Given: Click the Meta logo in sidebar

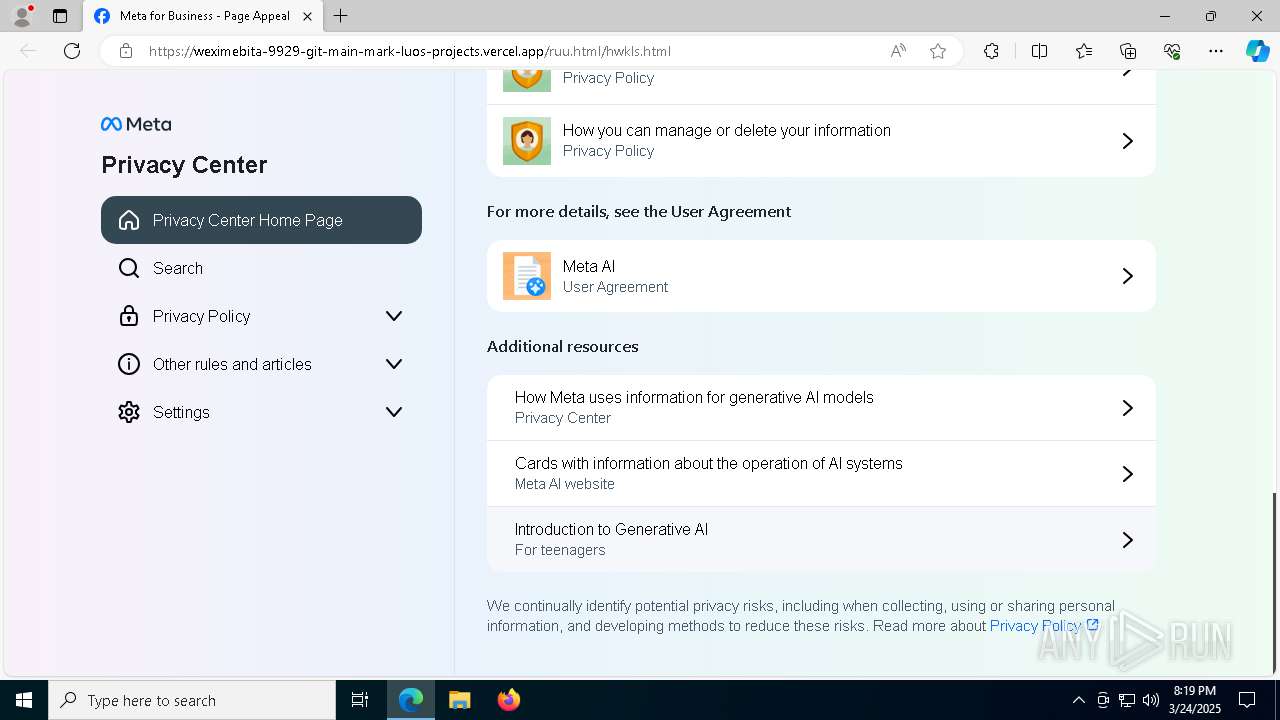Looking at the screenshot, I should click(136, 124).
